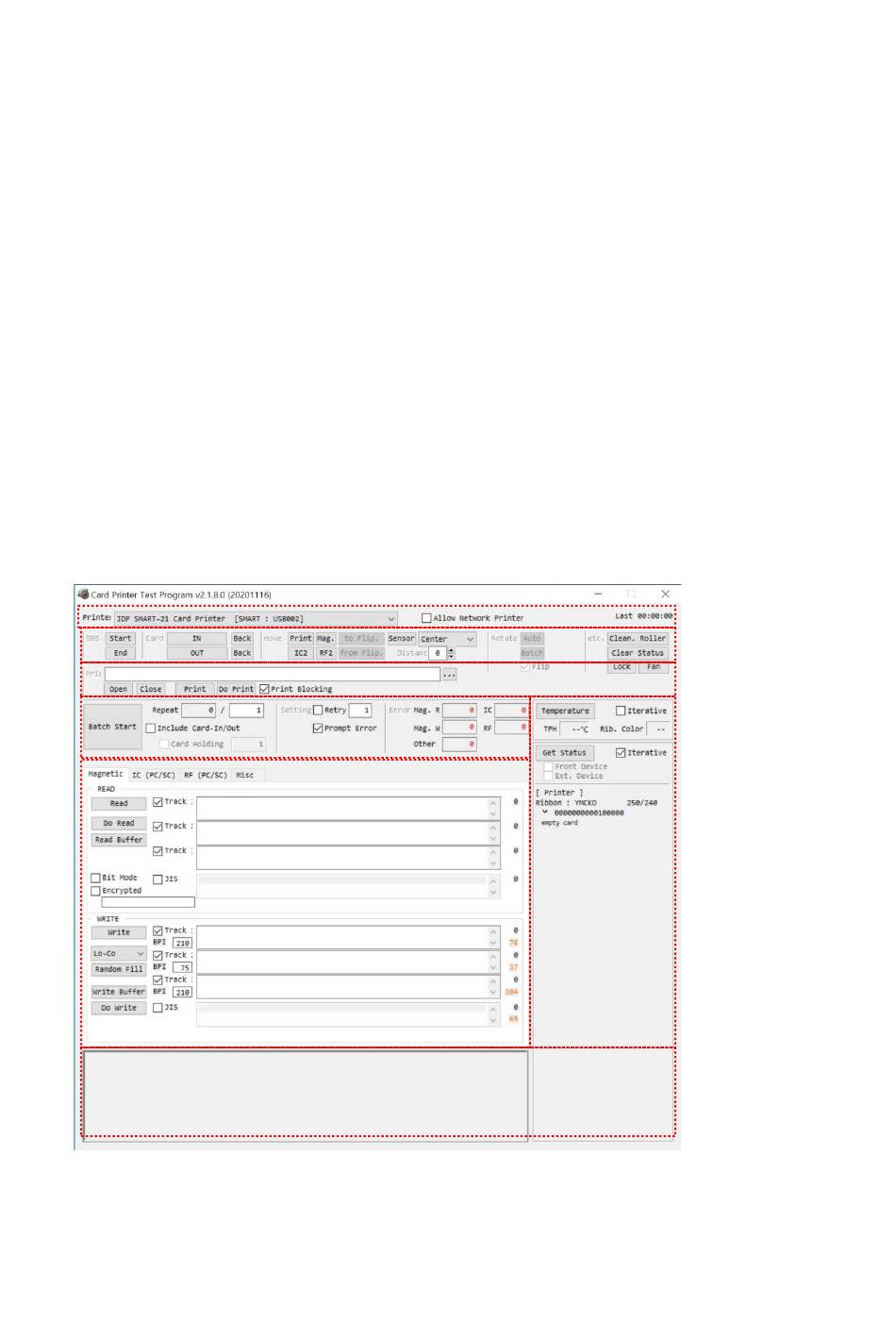Screen dimensions: 896x1340
Task: Click the print file path field
Action: 273,675
